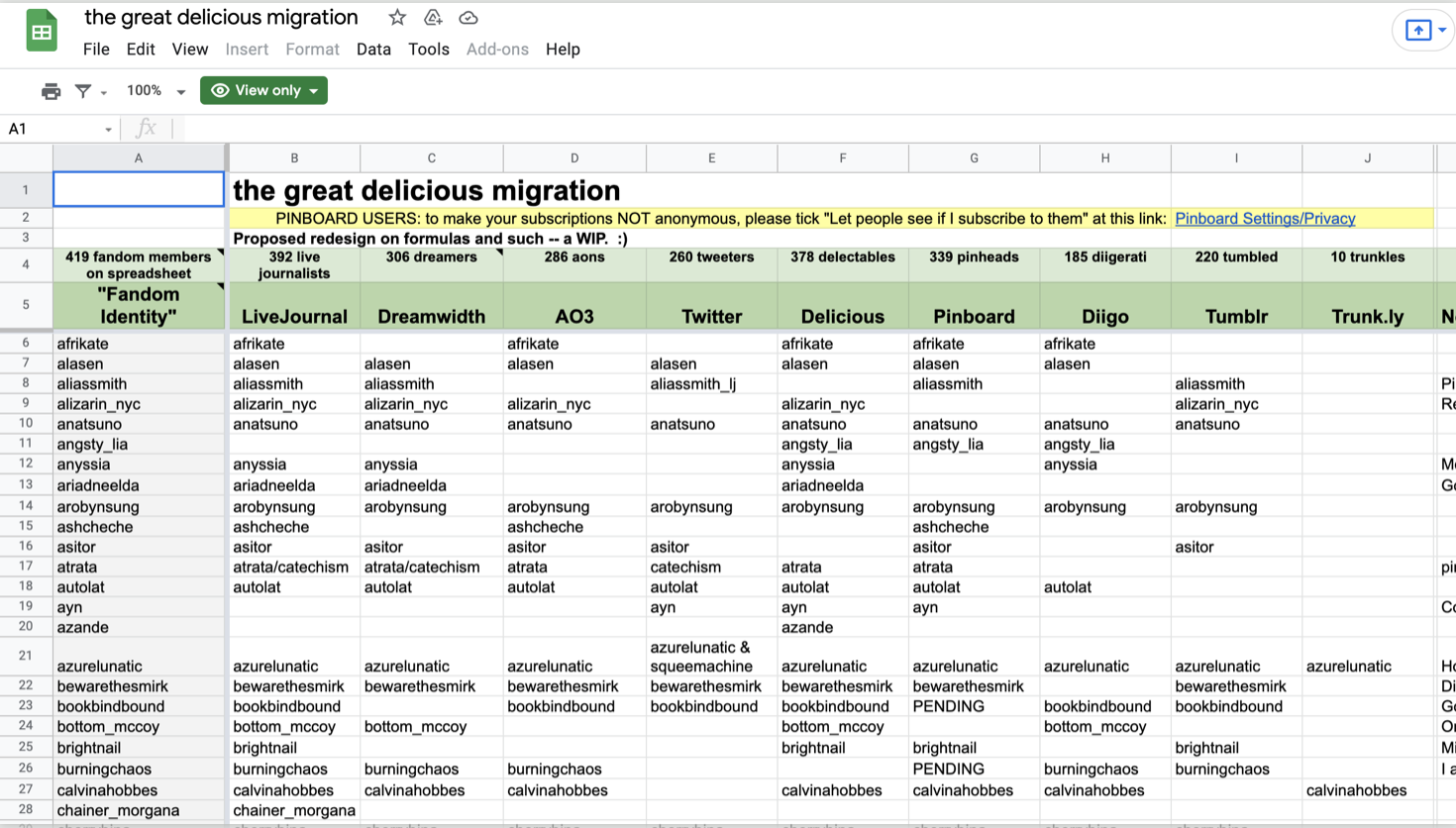This screenshot has height=828, width=1456.
Task: Click the print icon
Action: [51, 91]
